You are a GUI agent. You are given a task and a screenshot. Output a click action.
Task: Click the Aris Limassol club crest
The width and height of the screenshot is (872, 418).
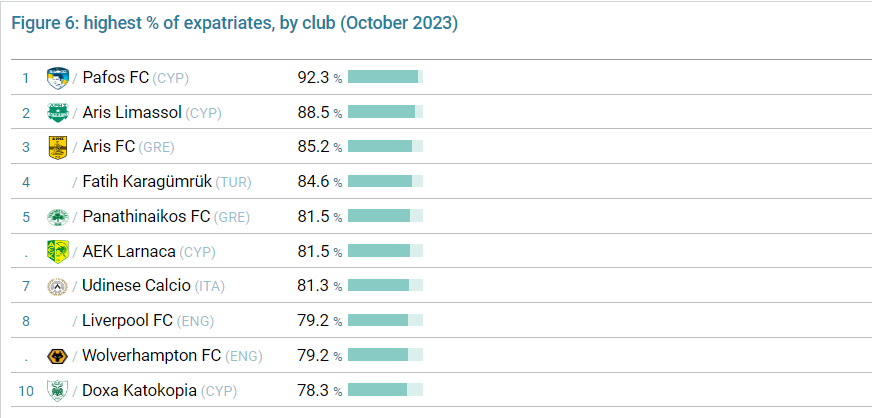57,113
